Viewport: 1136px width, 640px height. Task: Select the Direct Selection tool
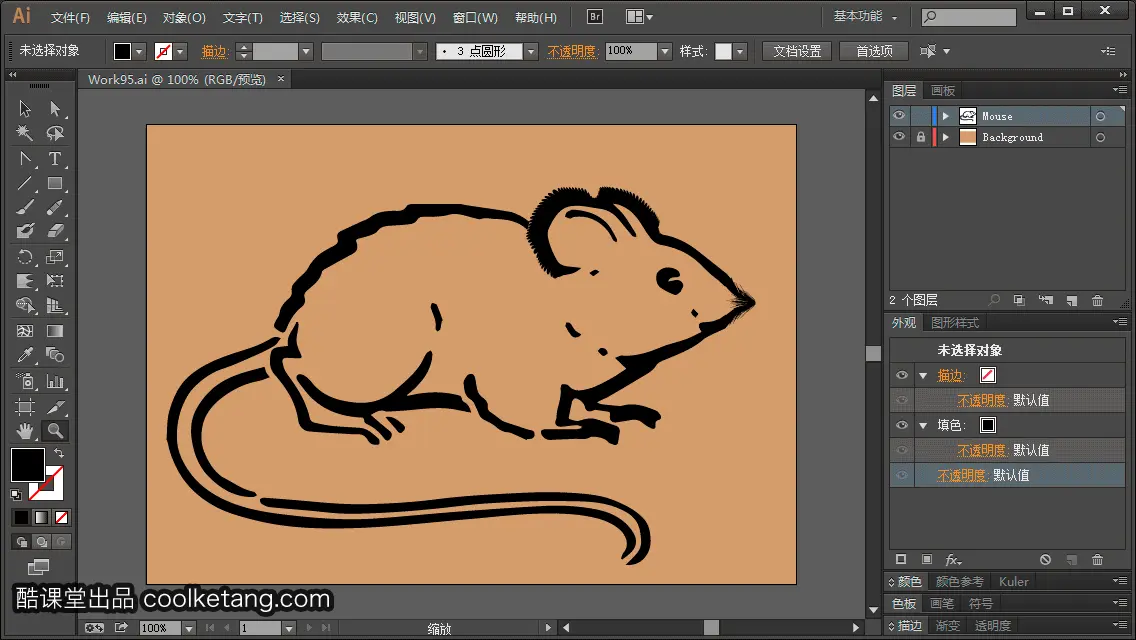(55, 109)
